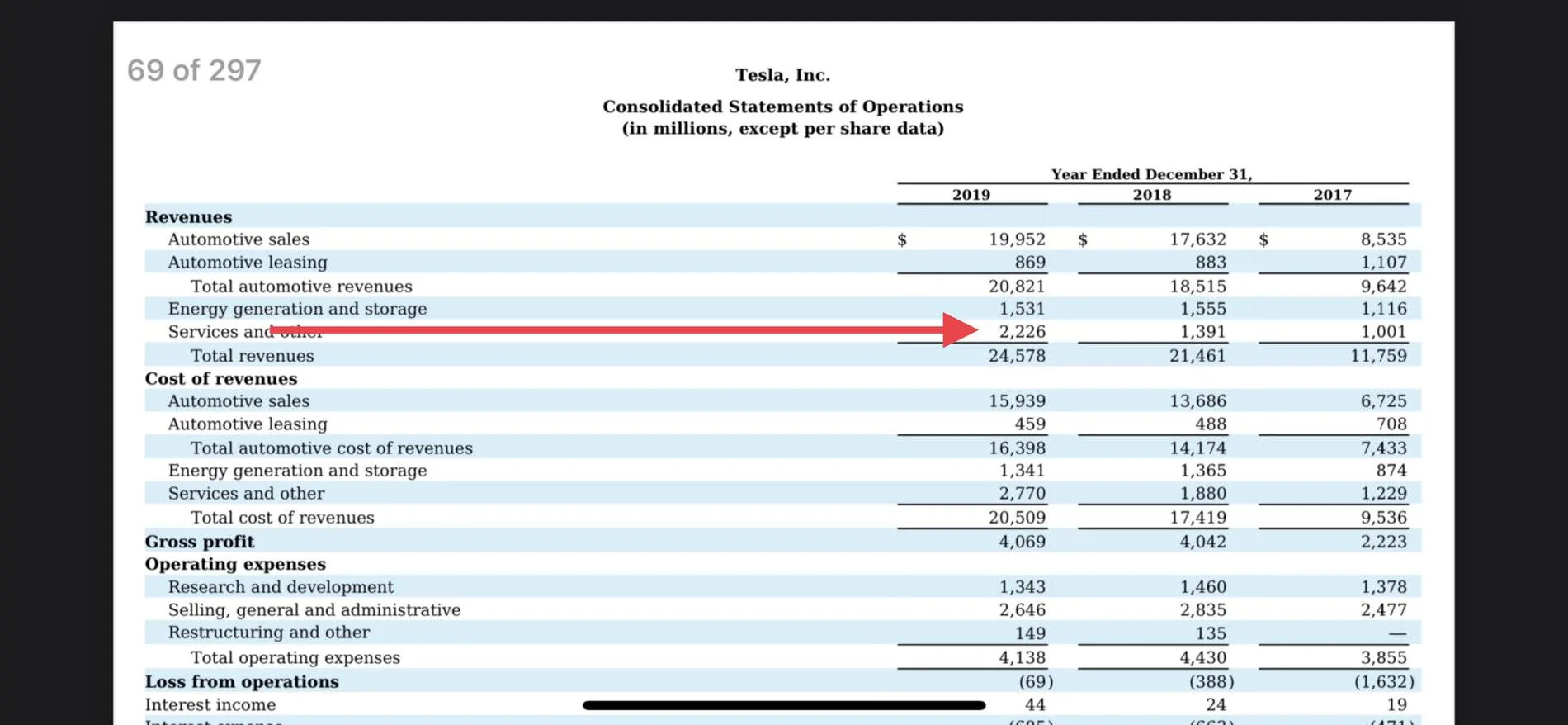
Task: Click '(in millions, except per share data)' subtitle
Action: pyautogui.click(x=782, y=128)
